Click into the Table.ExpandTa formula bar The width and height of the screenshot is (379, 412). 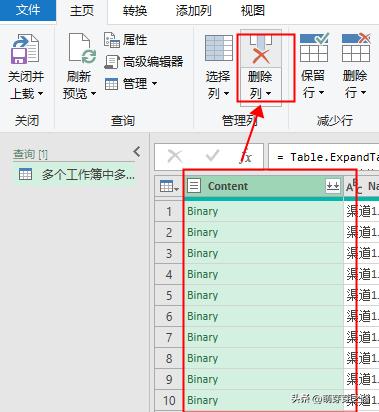[323, 157]
